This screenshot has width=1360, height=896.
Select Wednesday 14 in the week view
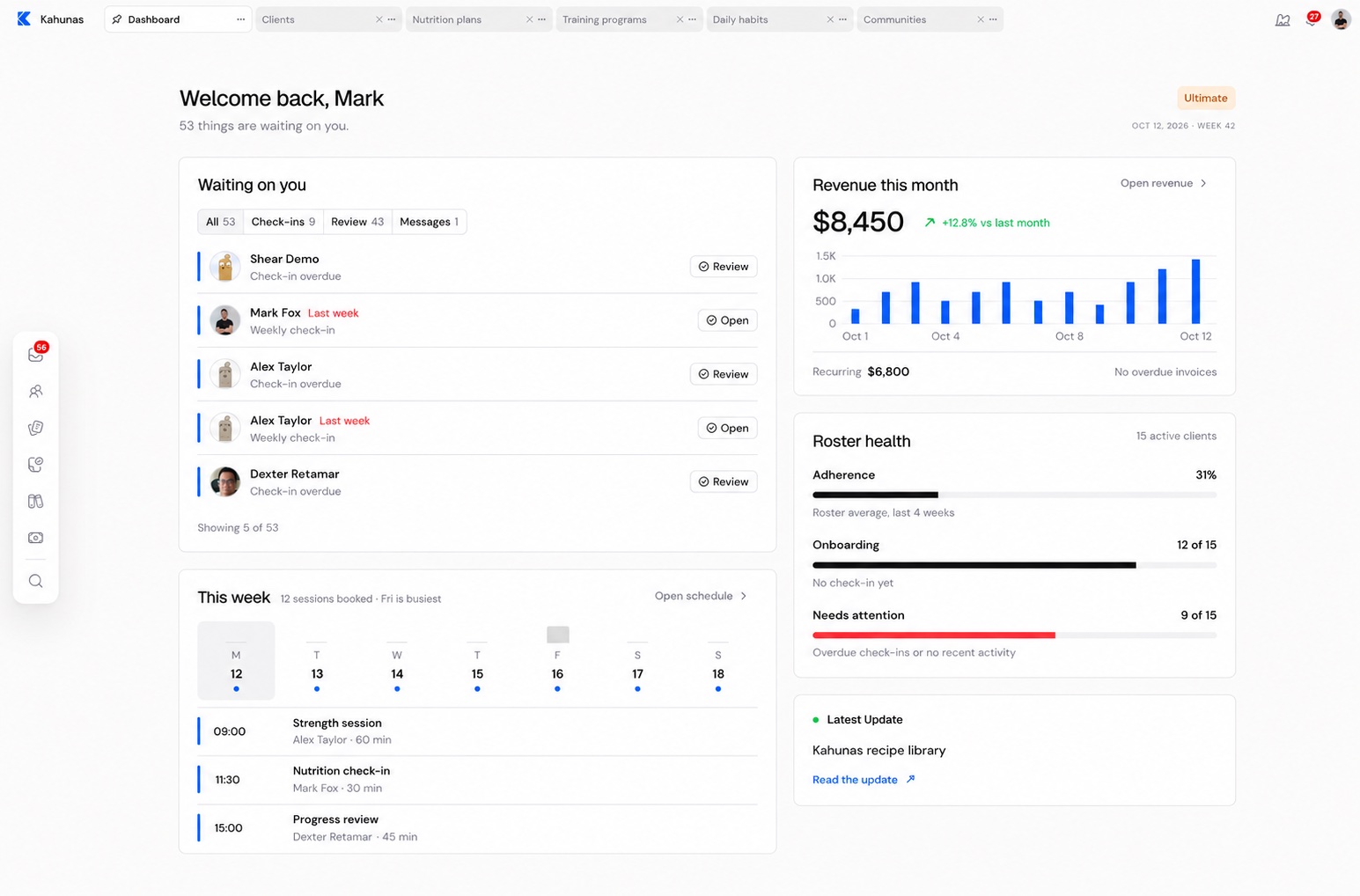[x=397, y=661]
